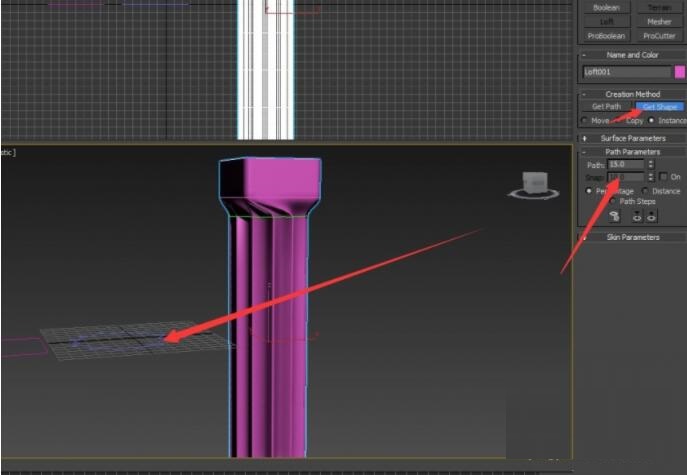Click the Path value spinner arrows

651,164
